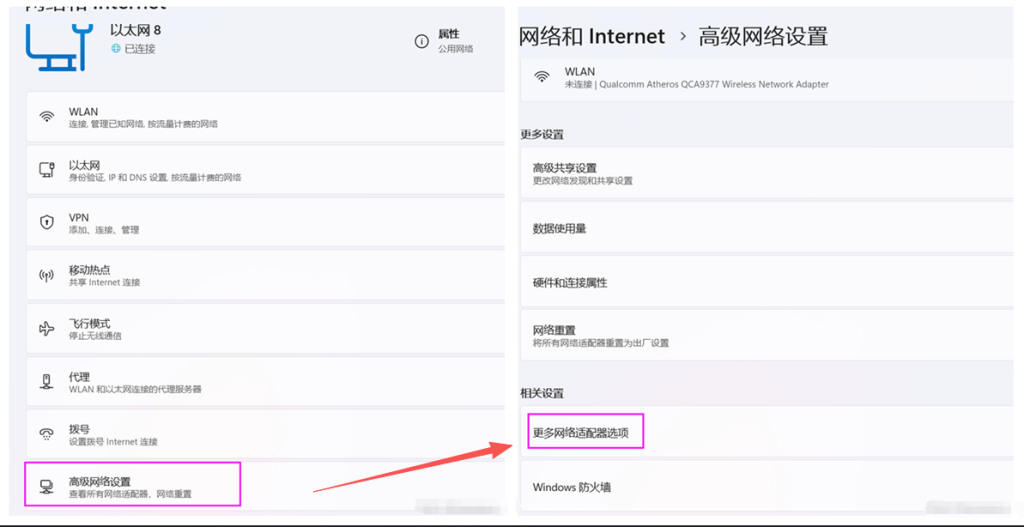
Task: Click 相关设置 section heading
Action: tap(541, 393)
